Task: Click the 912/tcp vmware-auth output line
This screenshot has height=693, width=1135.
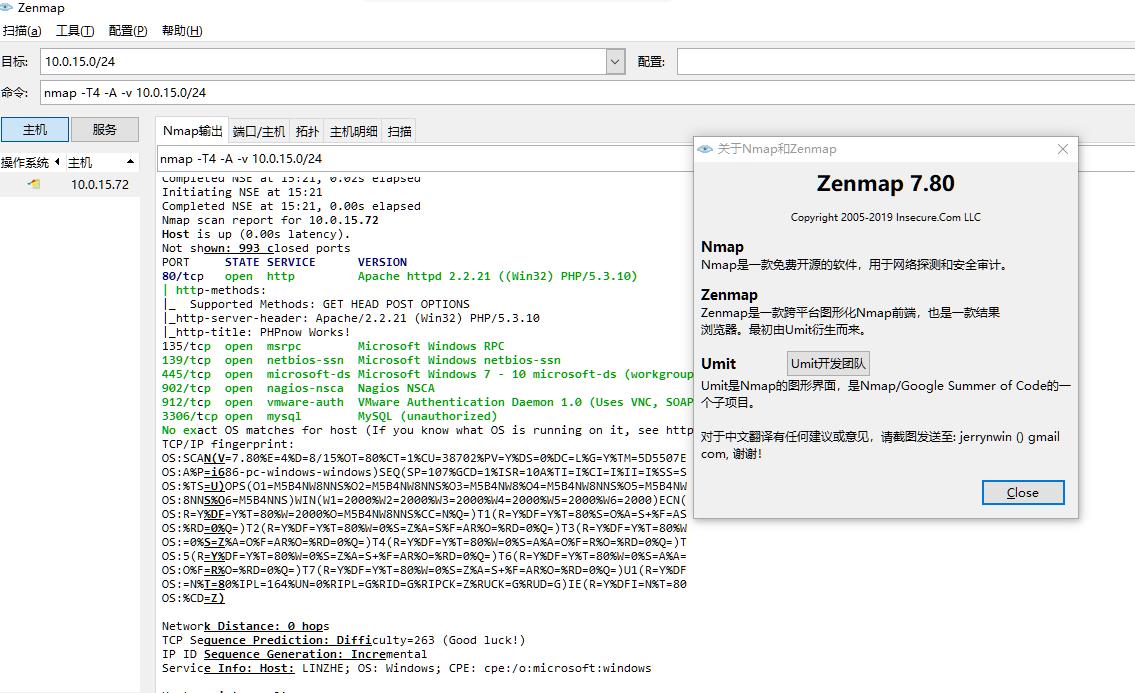Action: [427, 402]
